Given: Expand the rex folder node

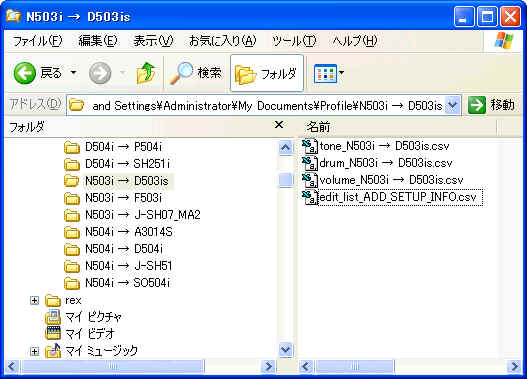Looking at the screenshot, I should point(34,300).
